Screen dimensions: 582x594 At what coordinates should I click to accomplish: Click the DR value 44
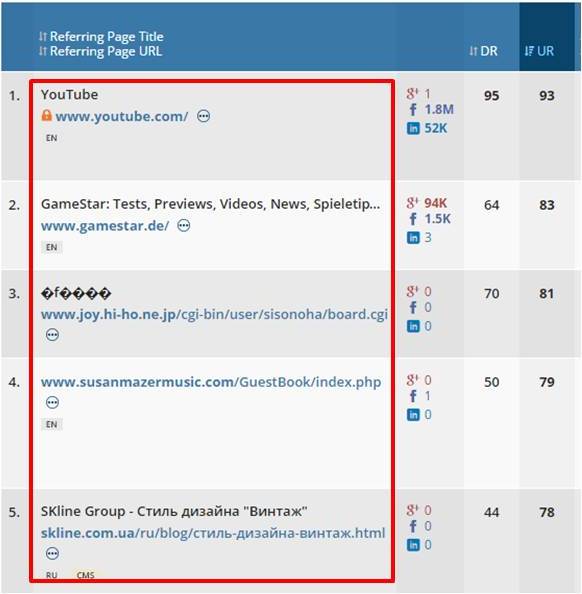point(491,512)
